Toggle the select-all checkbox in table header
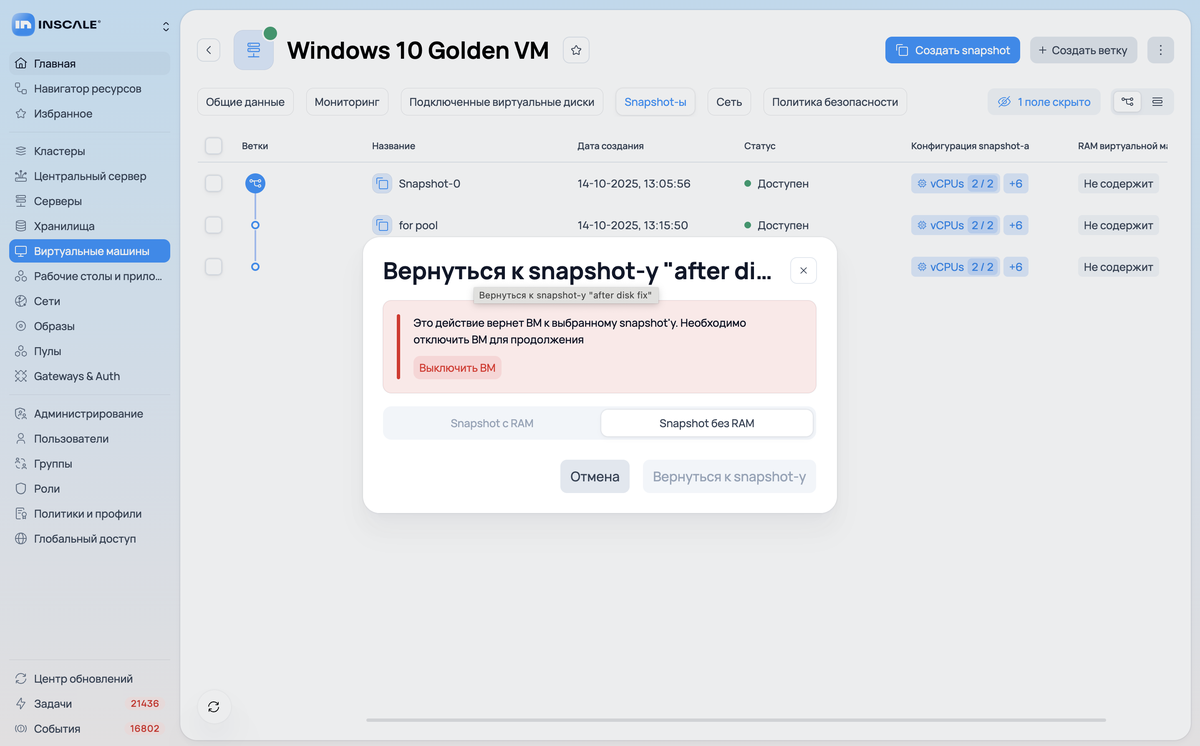The width and height of the screenshot is (1200, 746). coord(213,146)
